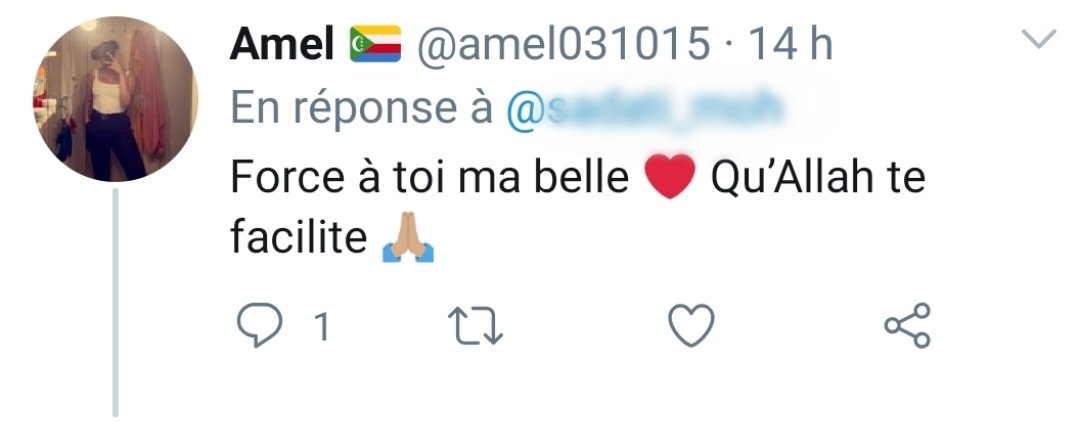Click the reply count number 1
The height and width of the screenshot is (422, 1080).
pyautogui.click(x=322, y=327)
